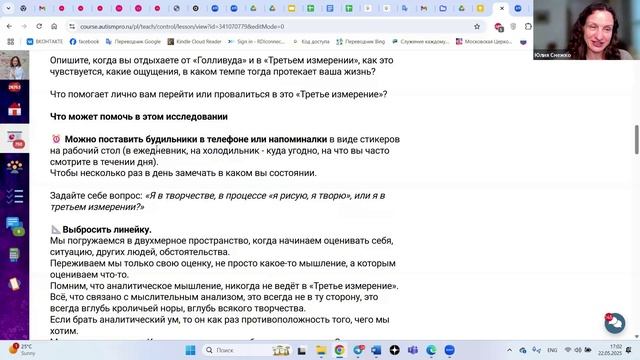Bookmark this page with the star
The height and width of the screenshot is (360, 640).
477,27
